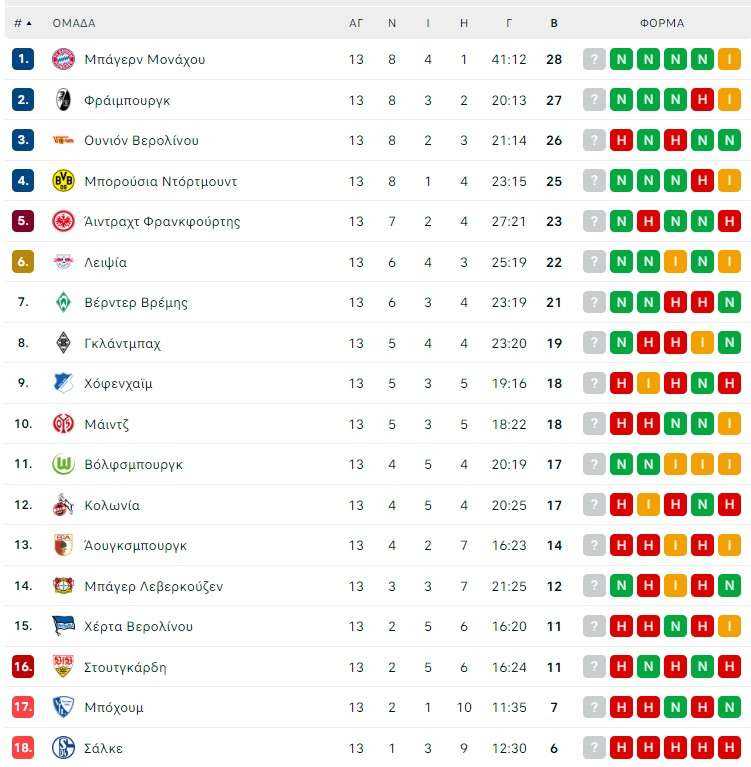This screenshot has width=751, height=767.
Task: Click the Werder Bremen diamond logo
Action: [x=63, y=302]
